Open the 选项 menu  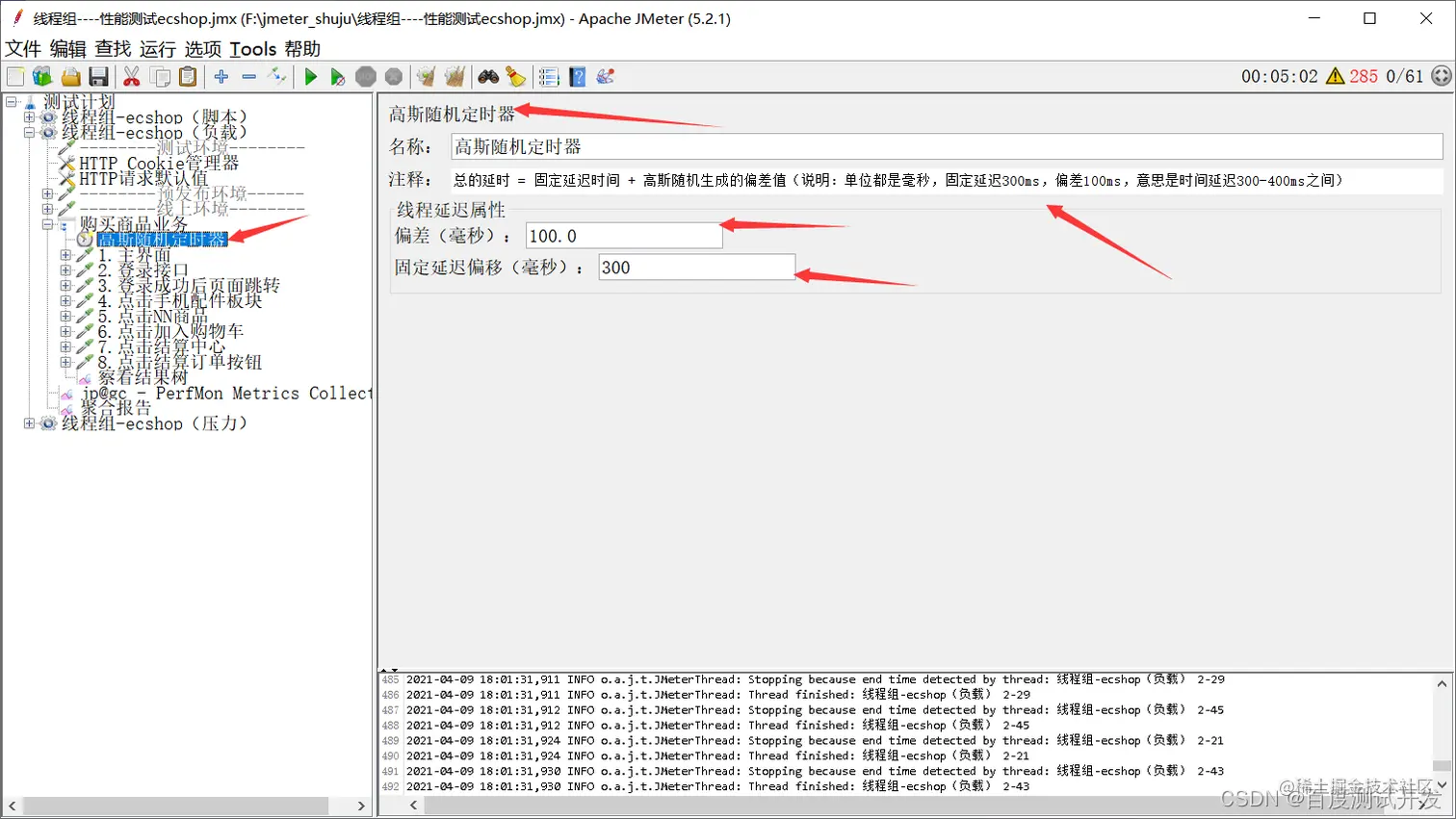click(203, 49)
